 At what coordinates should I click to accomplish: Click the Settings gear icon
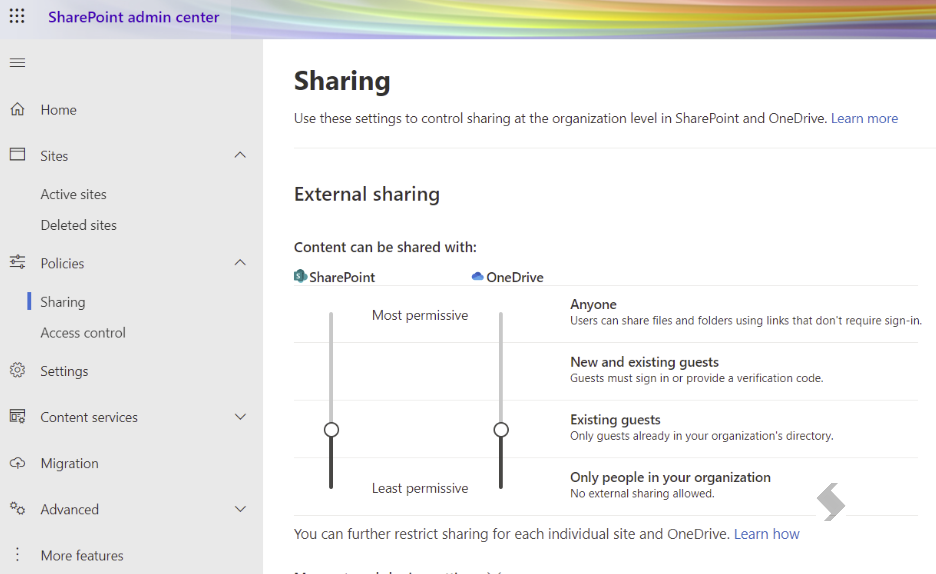pyautogui.click(x=17, y=370)
